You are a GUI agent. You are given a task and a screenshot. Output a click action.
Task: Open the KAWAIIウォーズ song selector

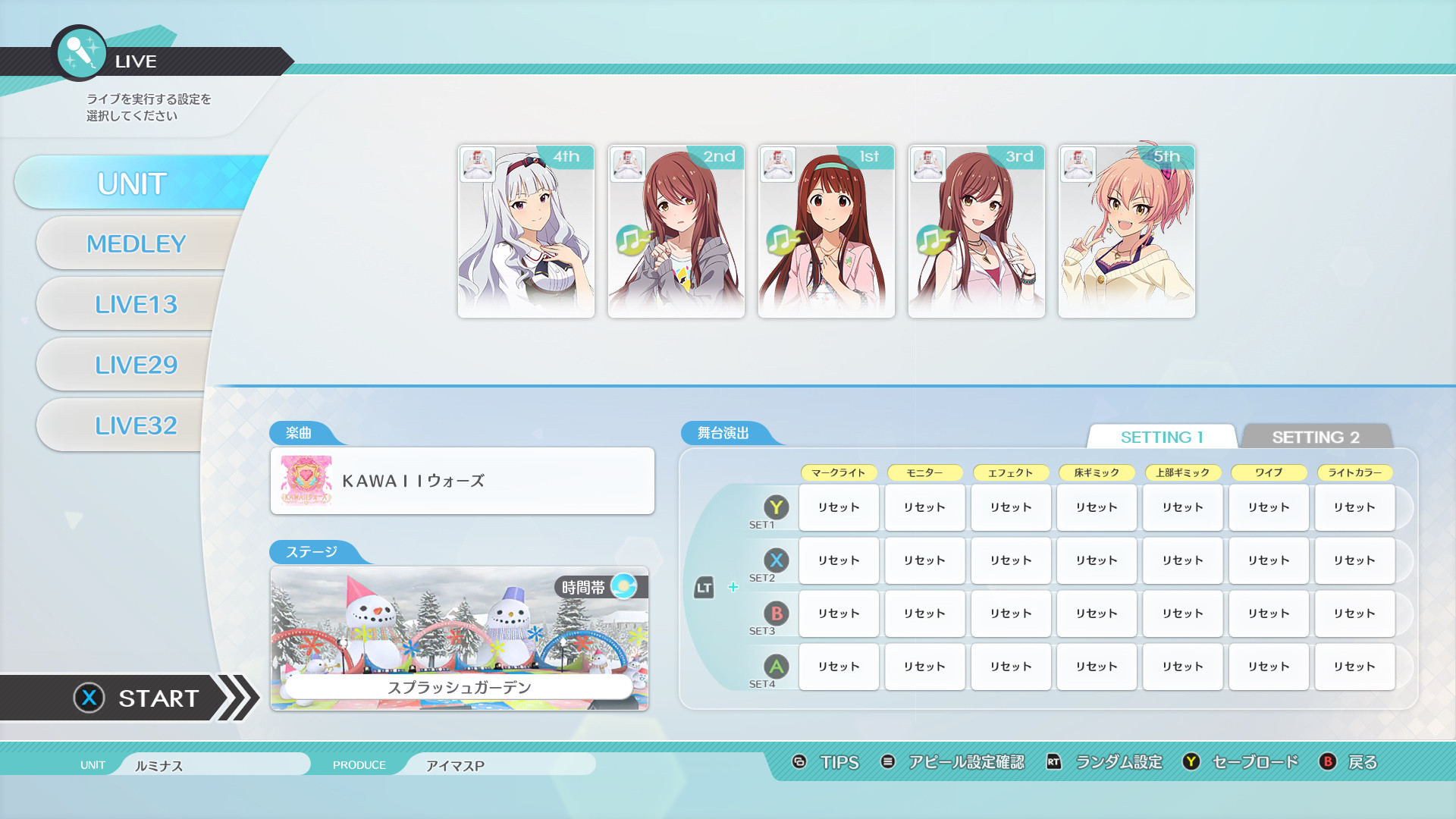[x=462, y=480]
